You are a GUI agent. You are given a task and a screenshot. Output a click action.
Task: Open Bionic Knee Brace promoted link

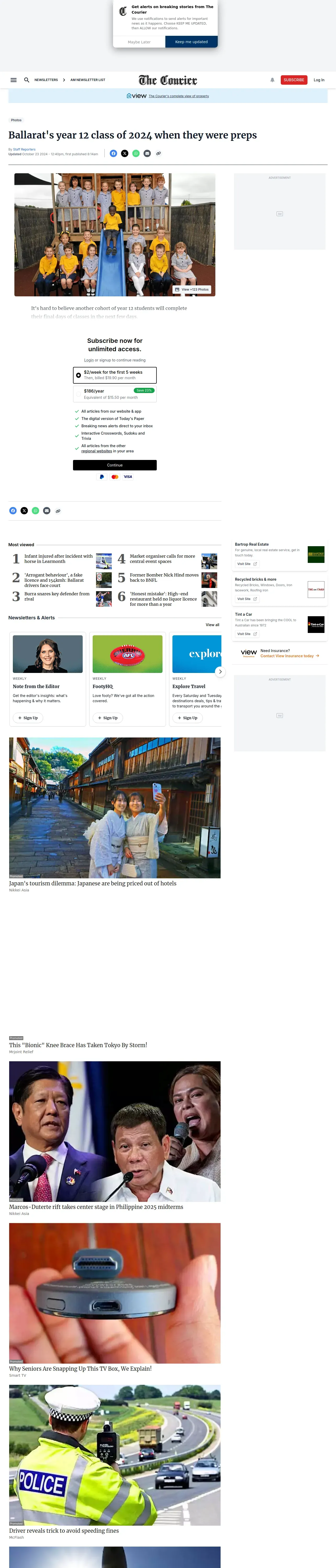coord(78,1045)
